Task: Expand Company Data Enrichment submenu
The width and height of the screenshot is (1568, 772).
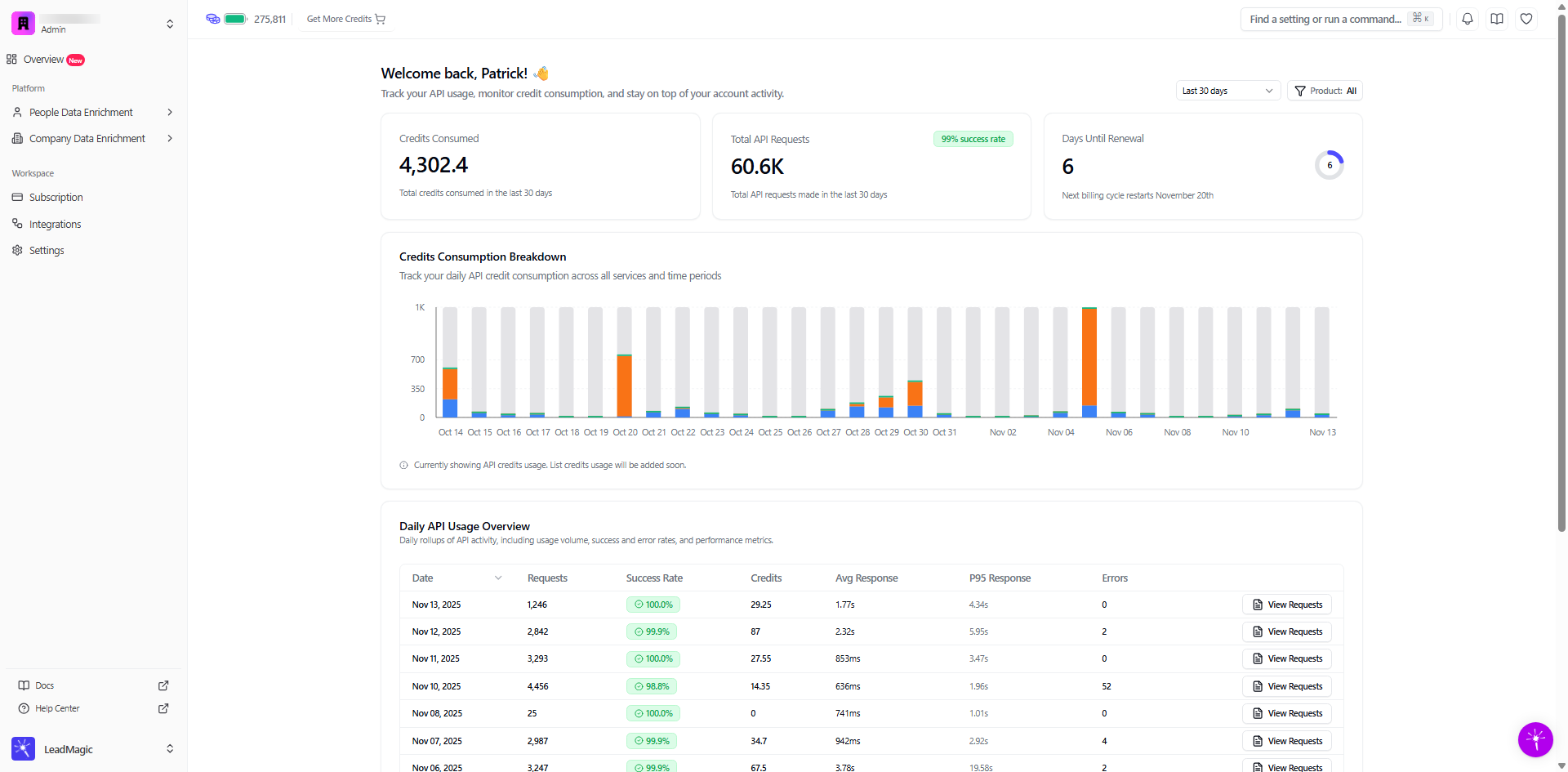Action: tap(170, 138)
